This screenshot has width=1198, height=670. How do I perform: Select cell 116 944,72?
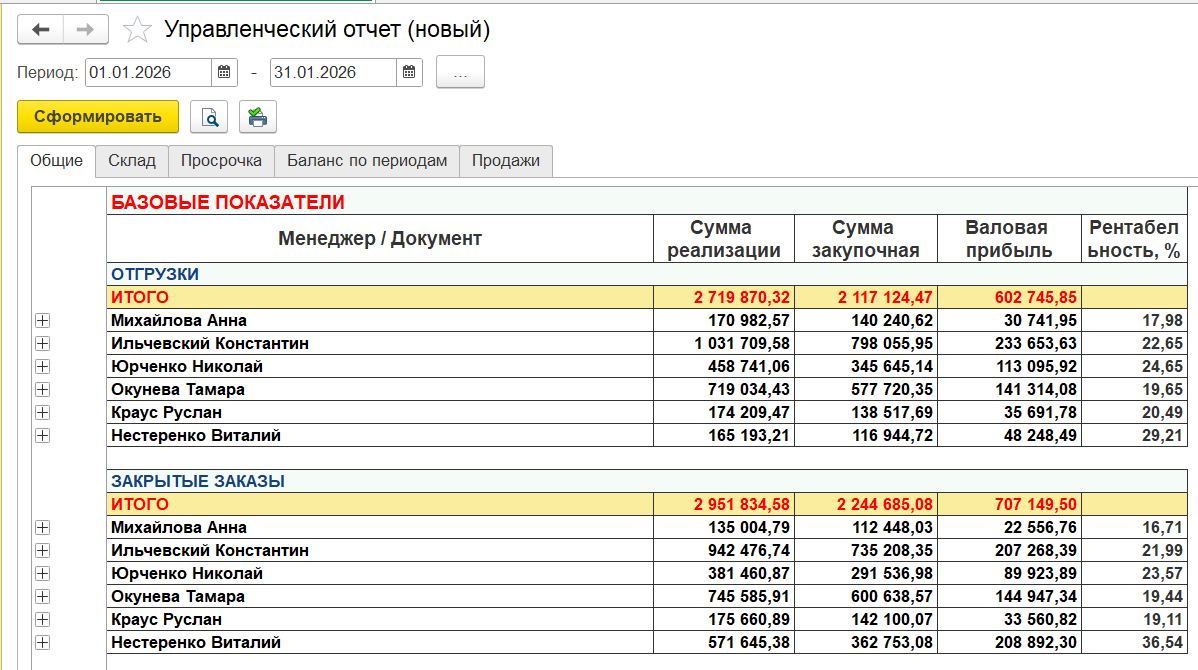(866, 435)
